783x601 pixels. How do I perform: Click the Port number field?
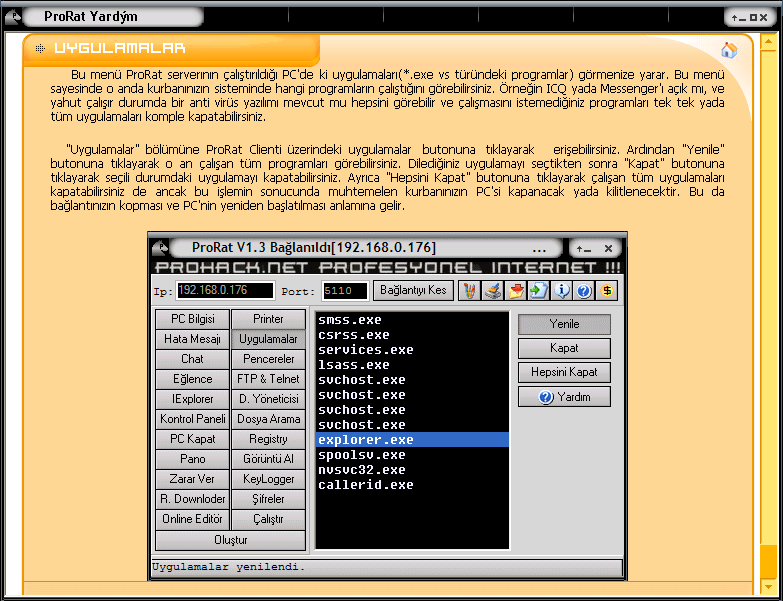click(x=345, y=291)
